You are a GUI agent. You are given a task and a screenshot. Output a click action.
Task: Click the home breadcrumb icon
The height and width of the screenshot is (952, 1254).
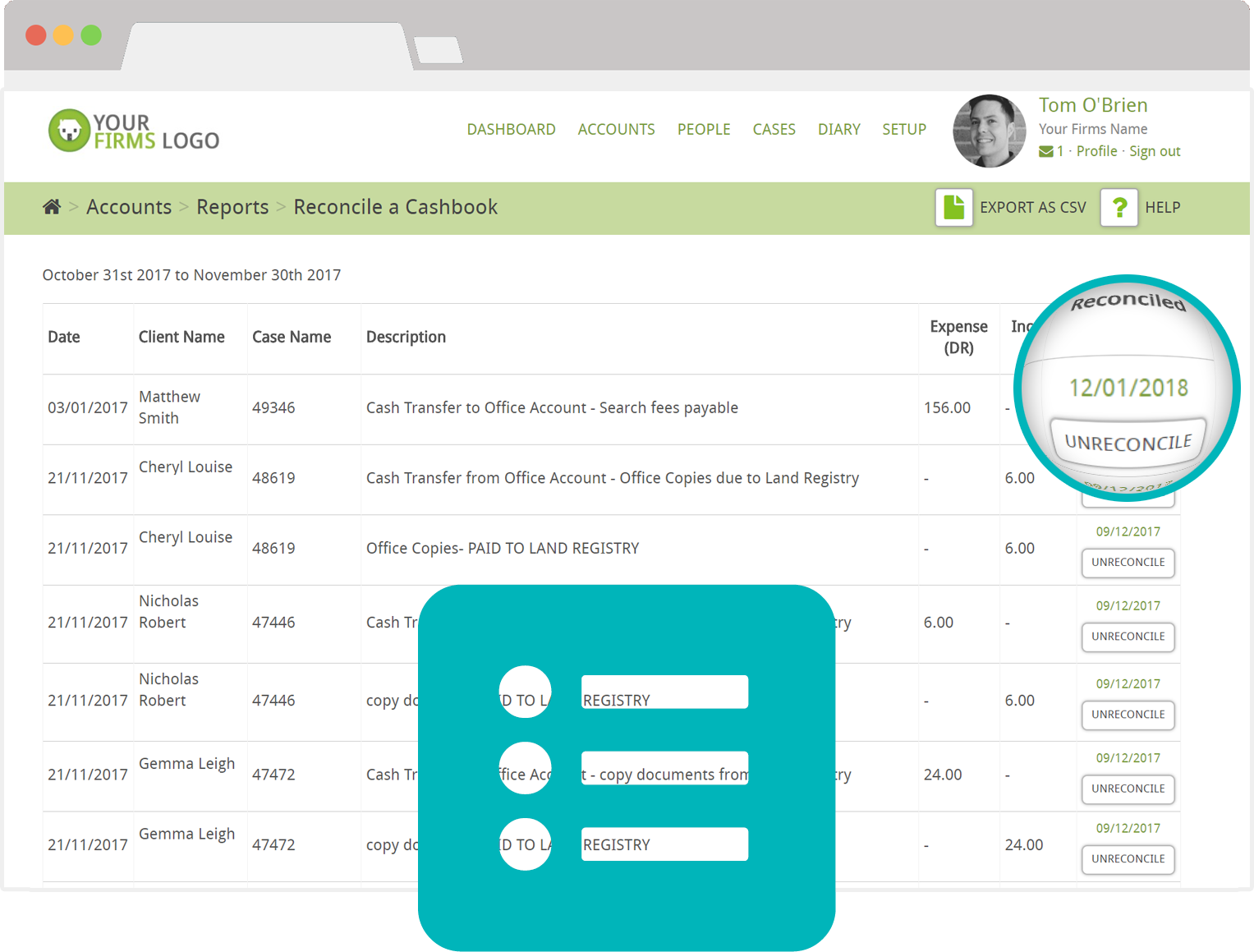click(x=52, y=207)
